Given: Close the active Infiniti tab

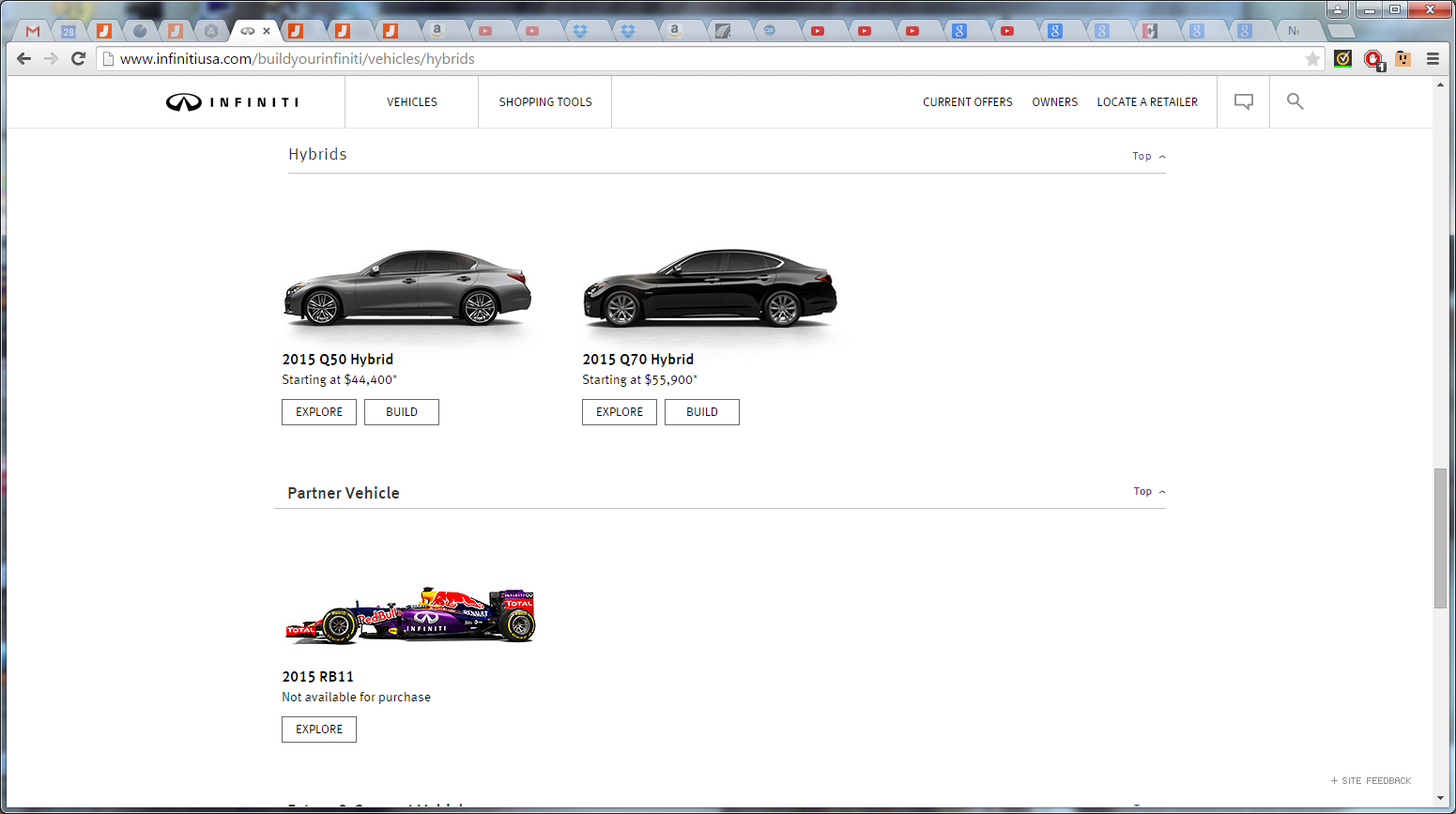Looking at the screenshot, I should click(x=267, y=31).
